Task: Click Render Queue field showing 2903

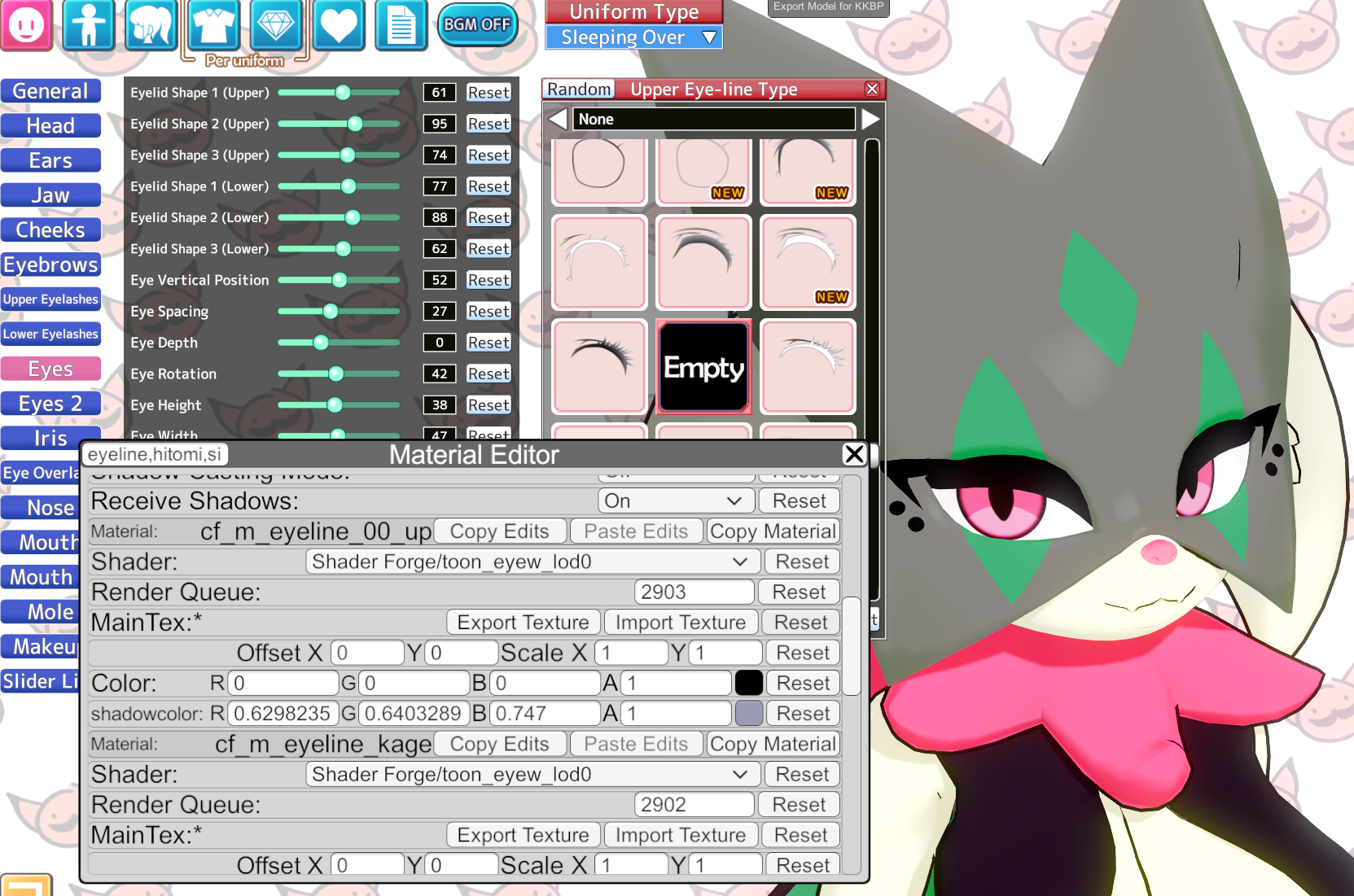Action: [x=694, y=592]
